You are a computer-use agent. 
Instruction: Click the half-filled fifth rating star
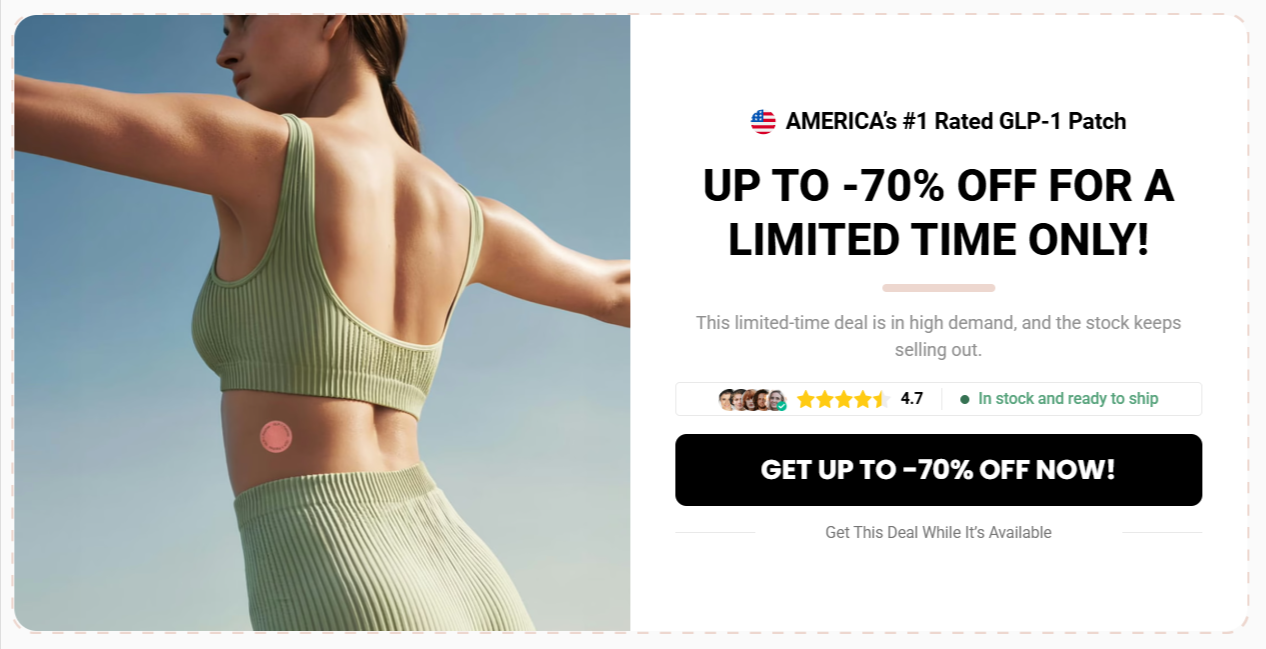(880, 399)
